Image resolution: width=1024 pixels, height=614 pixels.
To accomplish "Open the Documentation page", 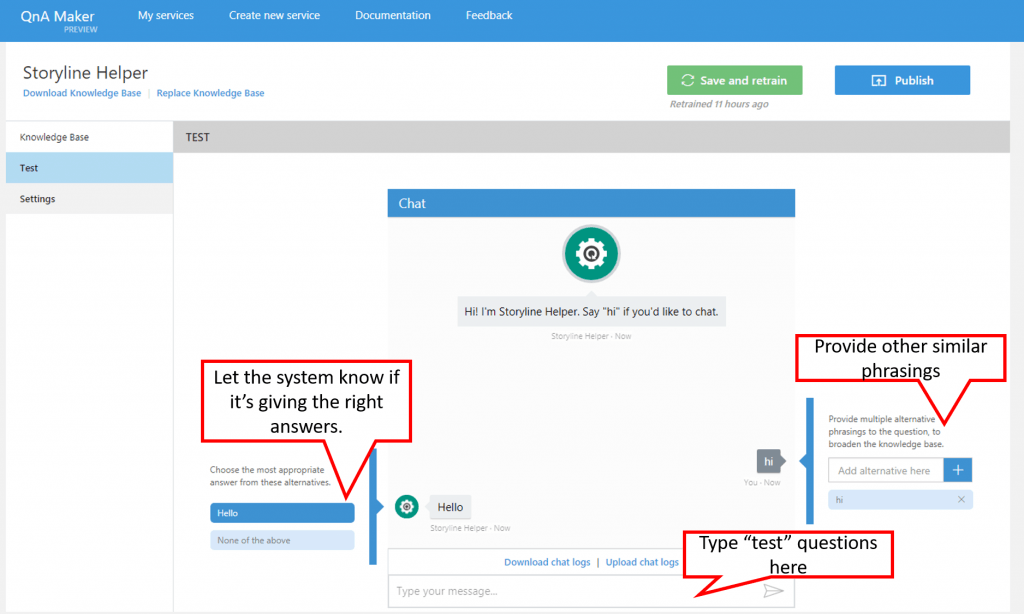I will 392,15.
